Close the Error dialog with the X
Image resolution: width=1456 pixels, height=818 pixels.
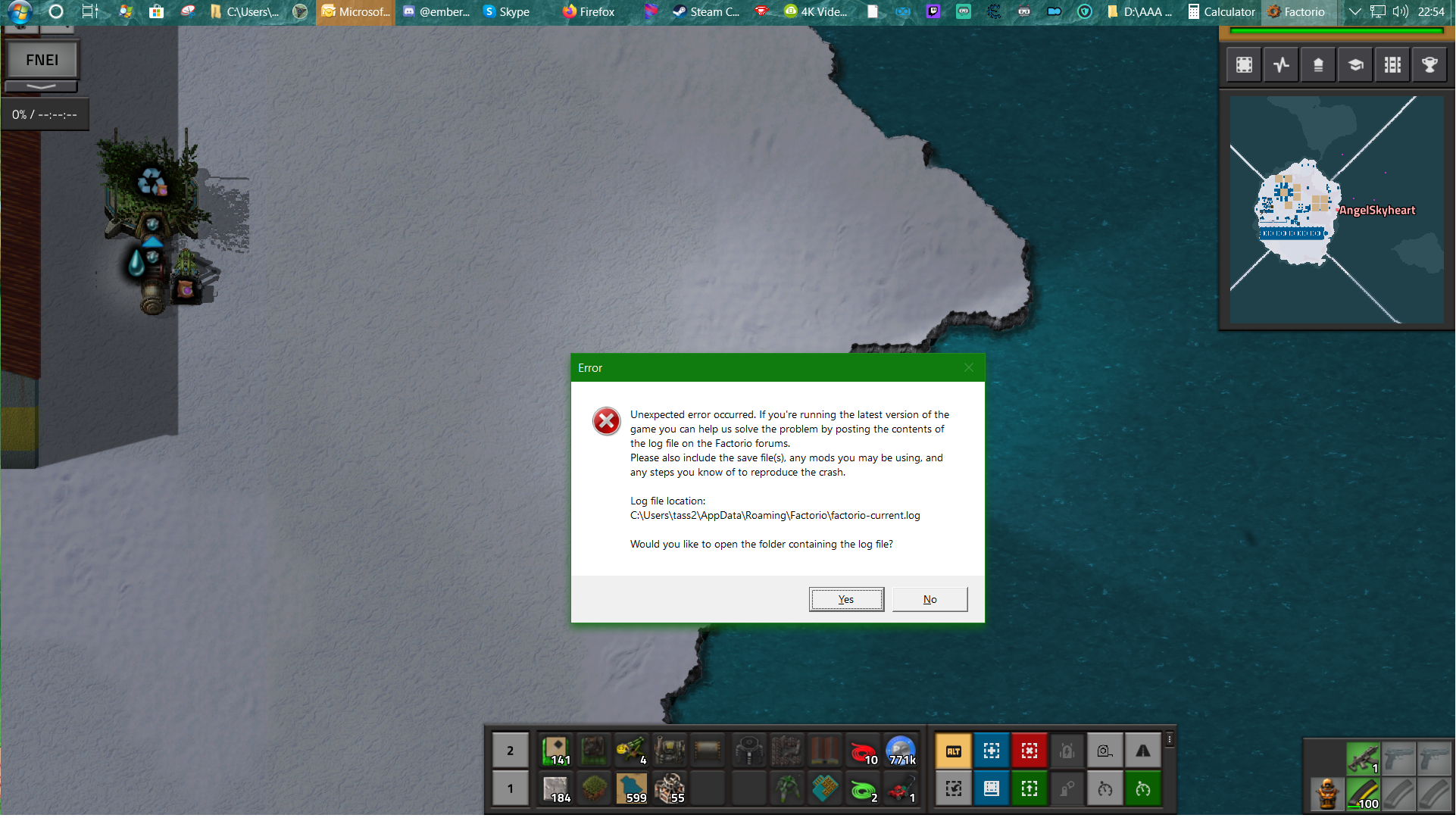coord(969,367)
